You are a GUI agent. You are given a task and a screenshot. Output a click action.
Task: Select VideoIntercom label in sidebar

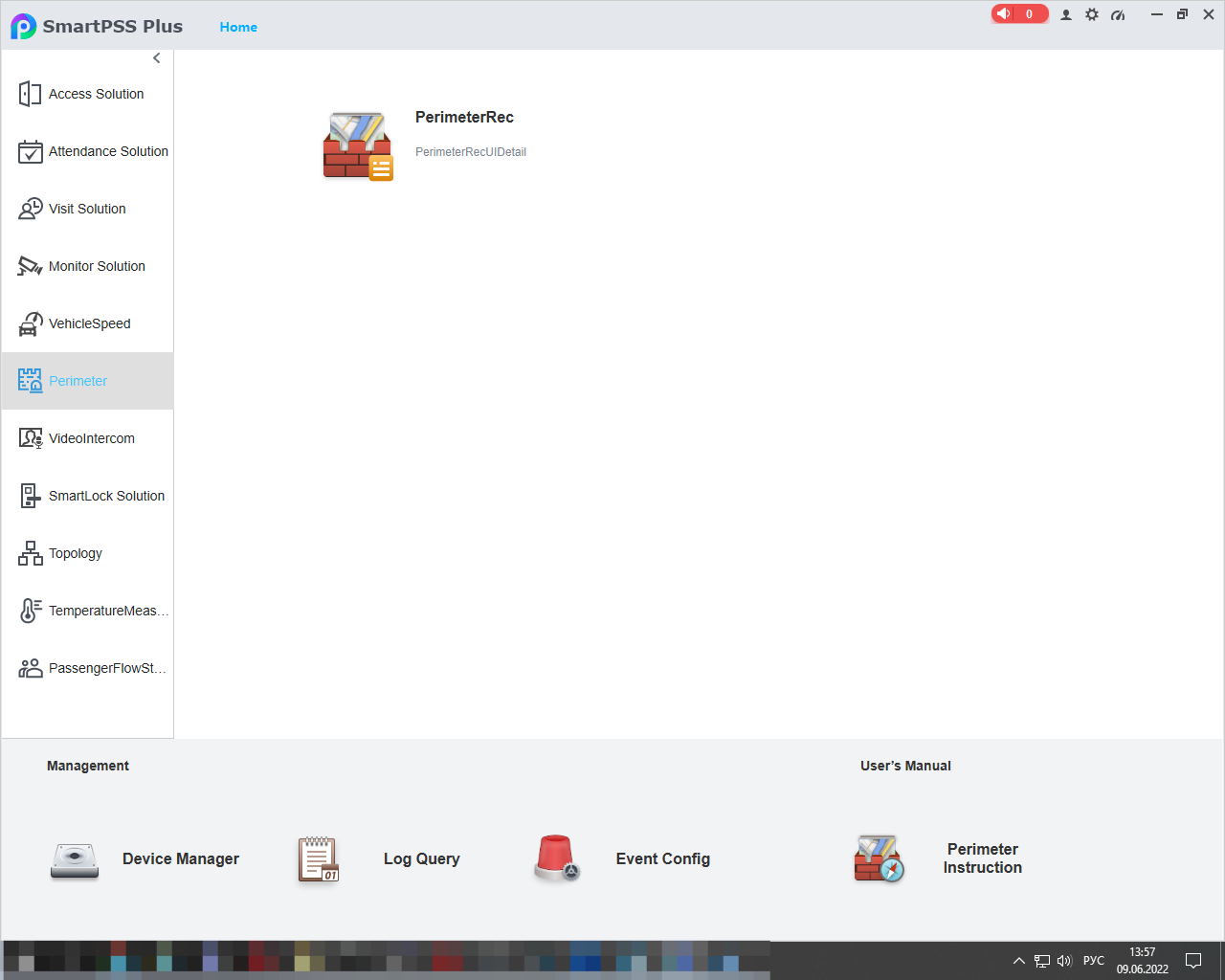92,438
